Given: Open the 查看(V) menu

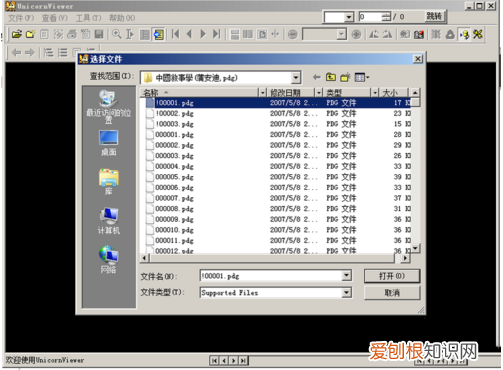Looking at the screenshot, I should tap(55, 18).
